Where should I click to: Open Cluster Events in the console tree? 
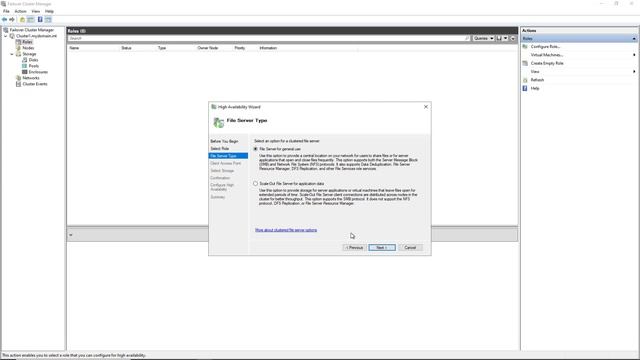(35, 84)
